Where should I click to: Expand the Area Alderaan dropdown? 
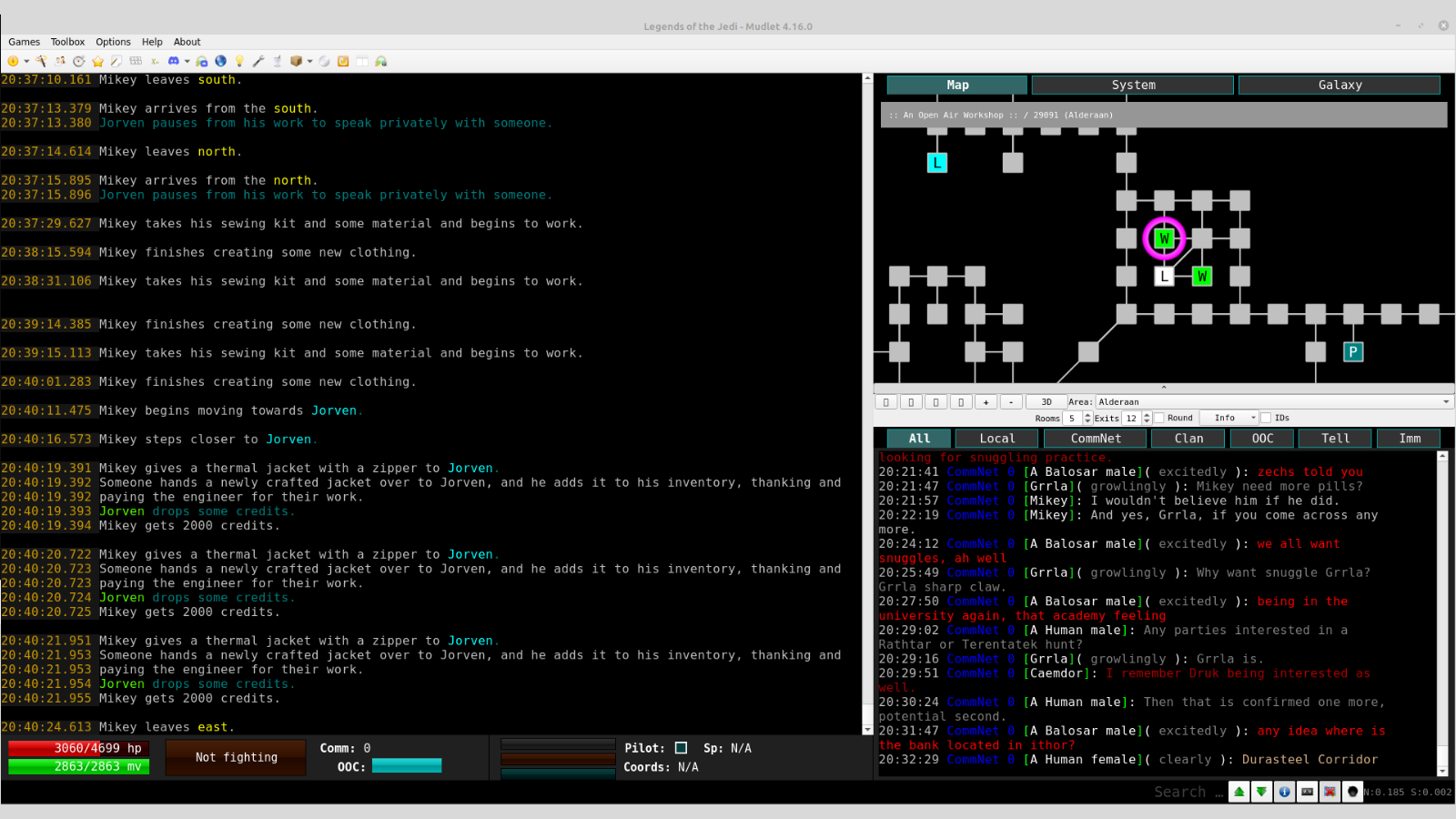point(1445,401)
